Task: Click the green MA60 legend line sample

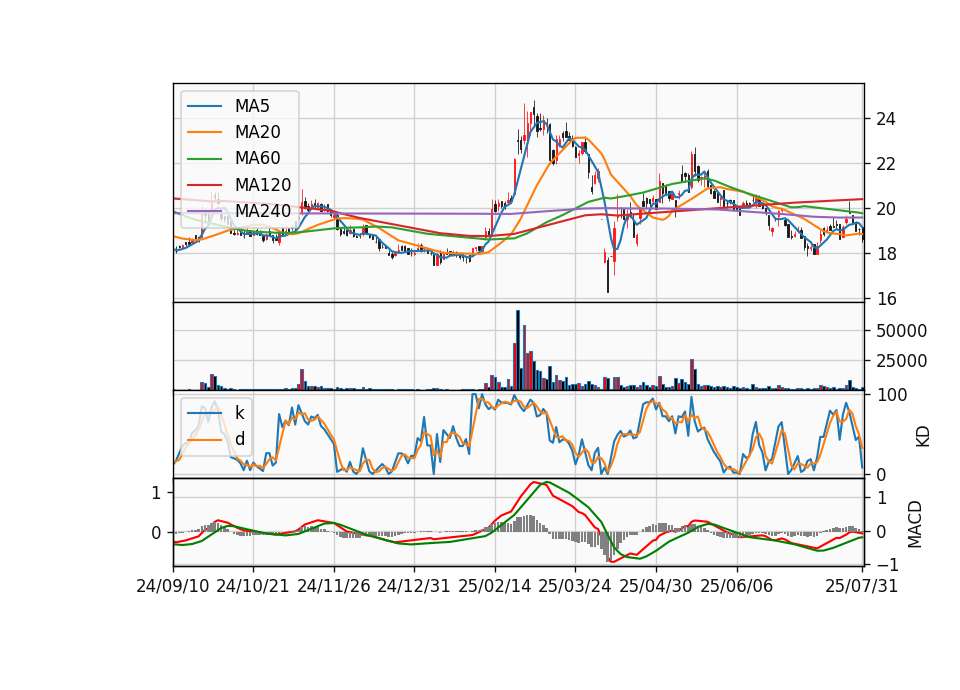Action: pyautogui.click(x=204, y=159)
